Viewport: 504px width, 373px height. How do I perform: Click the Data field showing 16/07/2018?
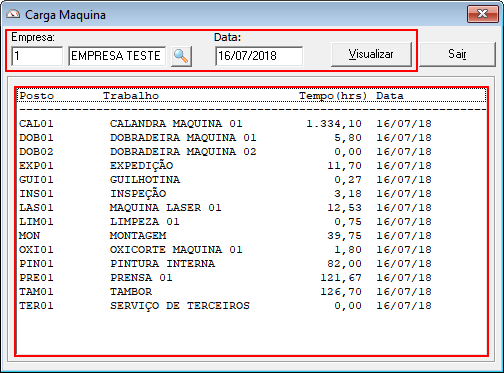tap(259, 56)
